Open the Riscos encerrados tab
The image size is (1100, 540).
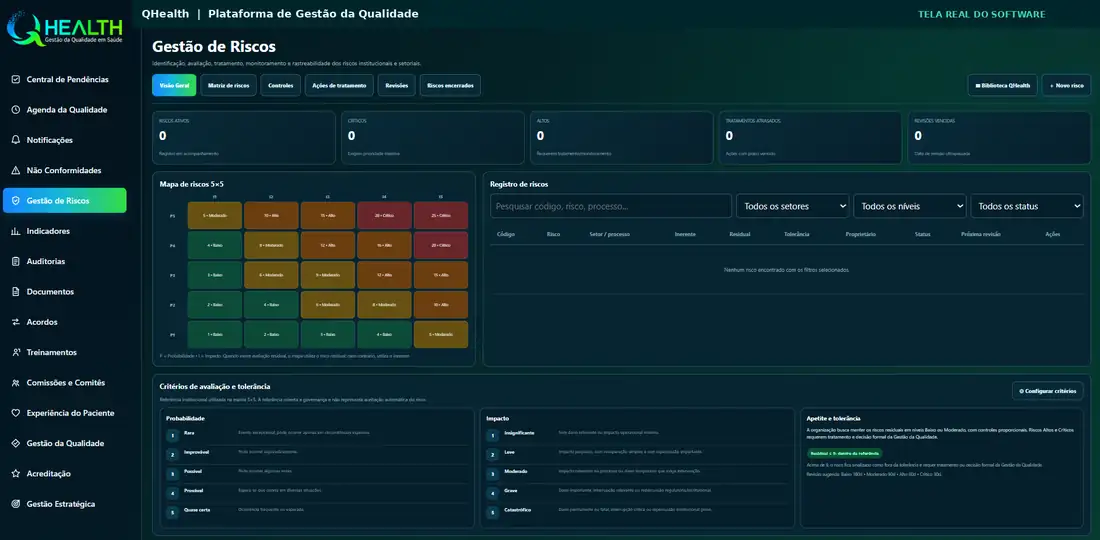(450, 86)
